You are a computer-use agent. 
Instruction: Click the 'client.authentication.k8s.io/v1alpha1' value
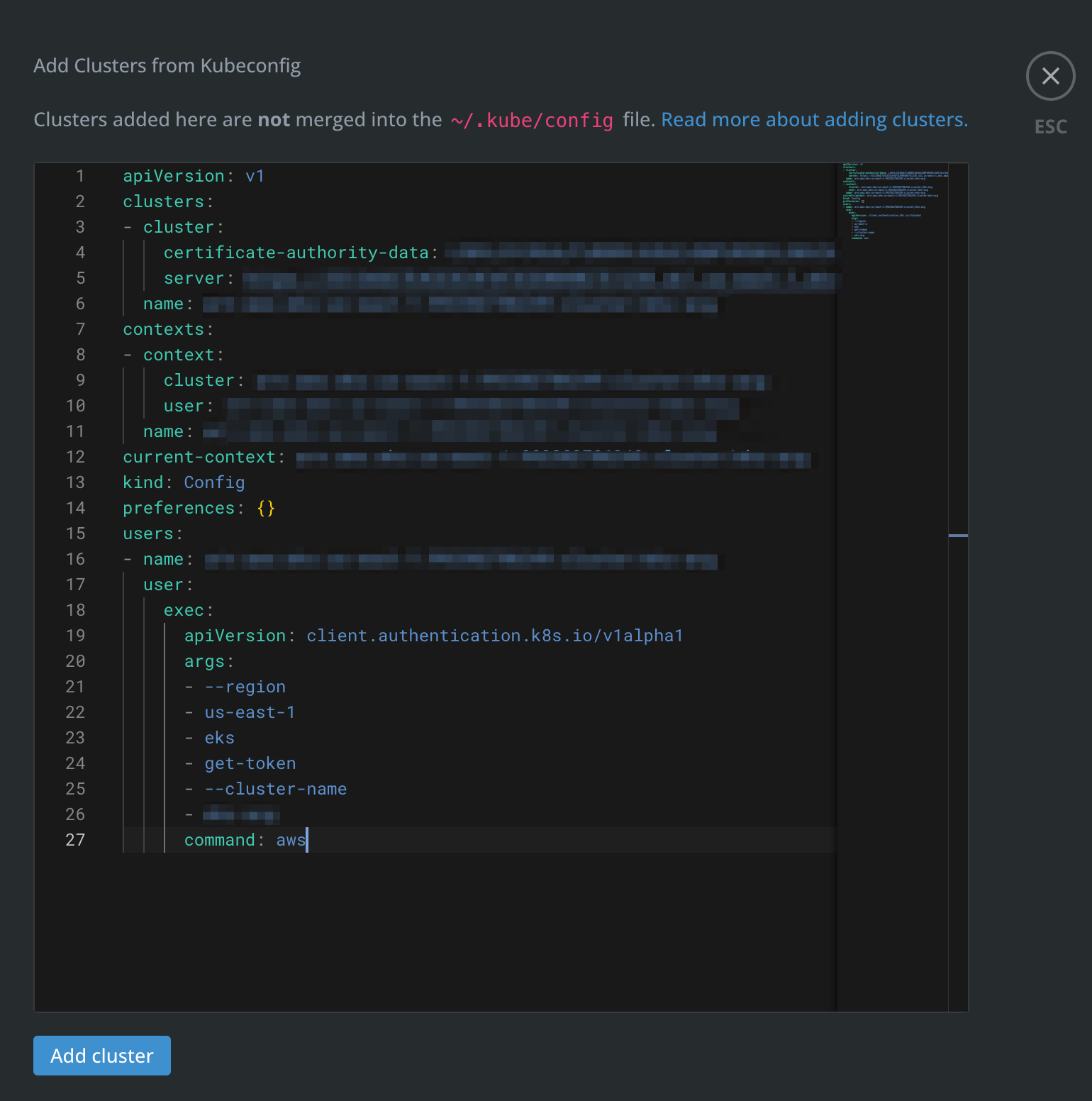coord(494,636)
